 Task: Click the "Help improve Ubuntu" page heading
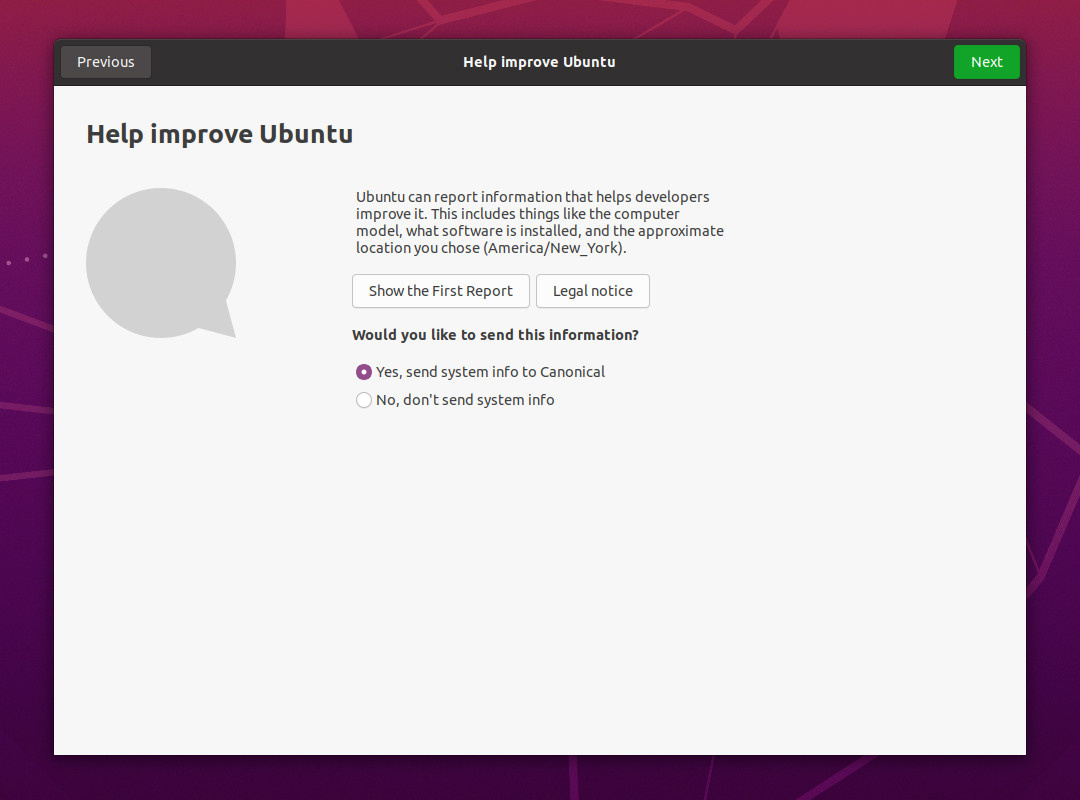click(x=220, y=134)
